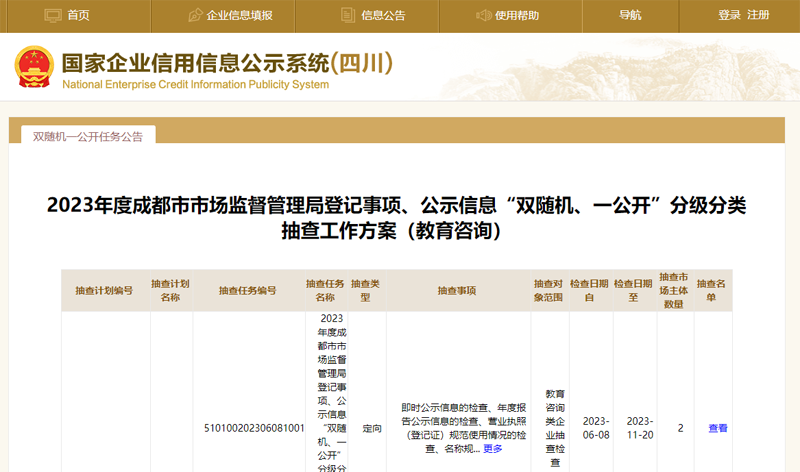800x472 pixels.
Task: Click the 抽查名单 column header
Action: 711,290
